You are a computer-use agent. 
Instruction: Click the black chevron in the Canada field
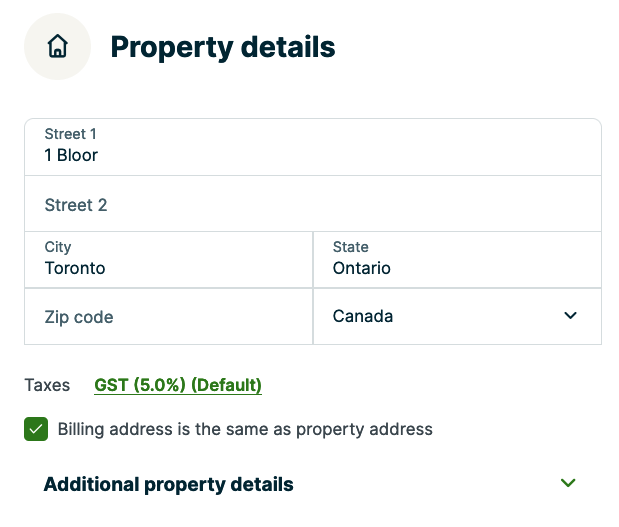point(570,316)
